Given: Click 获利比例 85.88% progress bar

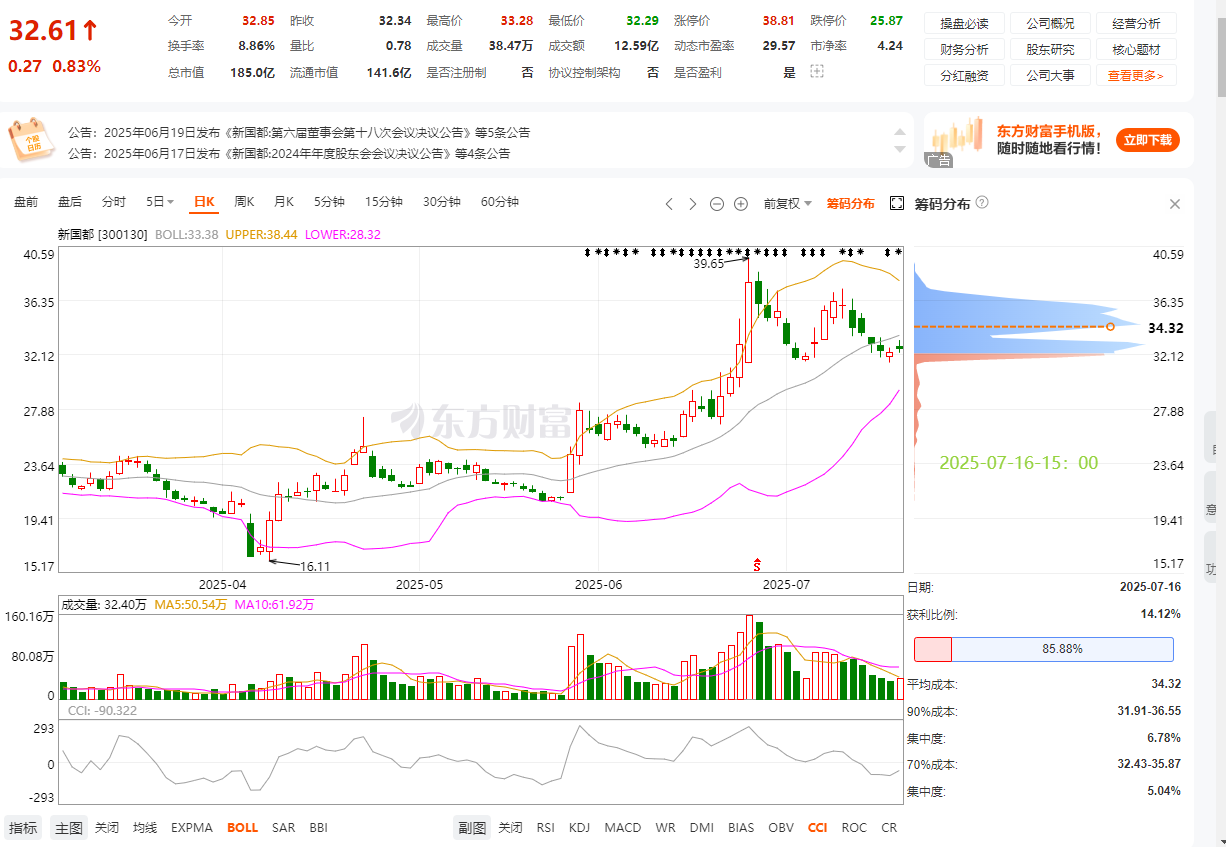Looking at the screenshot, I should pos(1043,649).
